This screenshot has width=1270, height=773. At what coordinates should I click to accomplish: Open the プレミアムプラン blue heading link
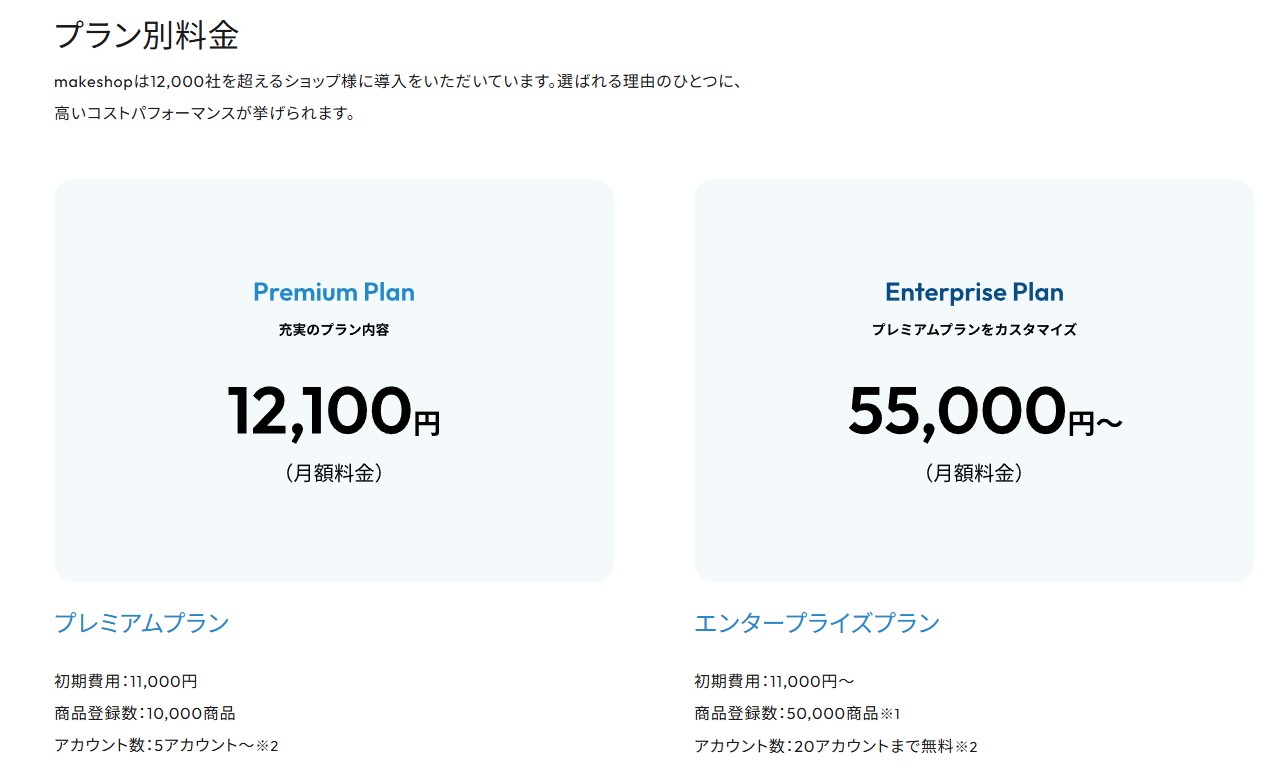142,623
